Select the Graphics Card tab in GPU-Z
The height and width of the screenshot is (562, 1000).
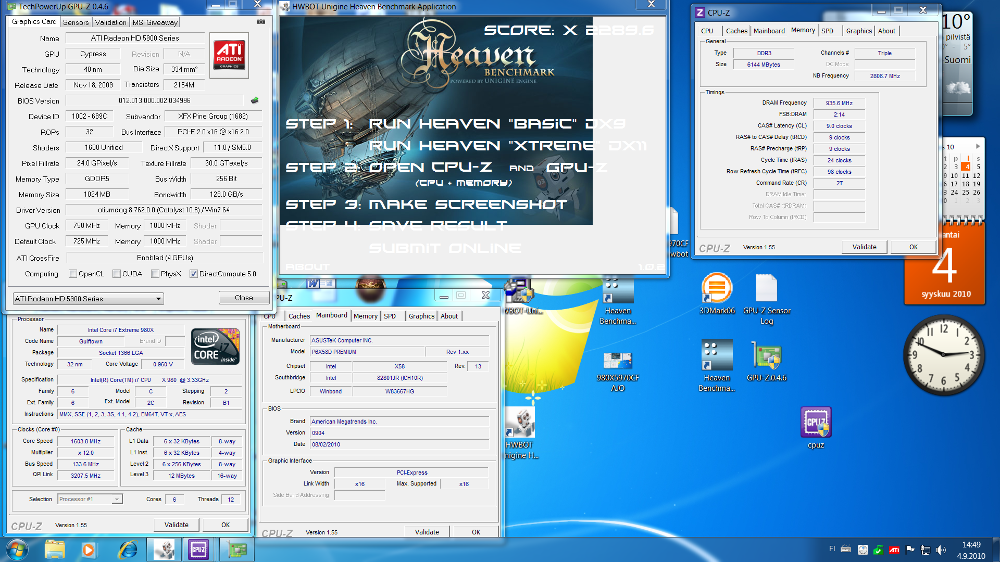pos(34,22)
